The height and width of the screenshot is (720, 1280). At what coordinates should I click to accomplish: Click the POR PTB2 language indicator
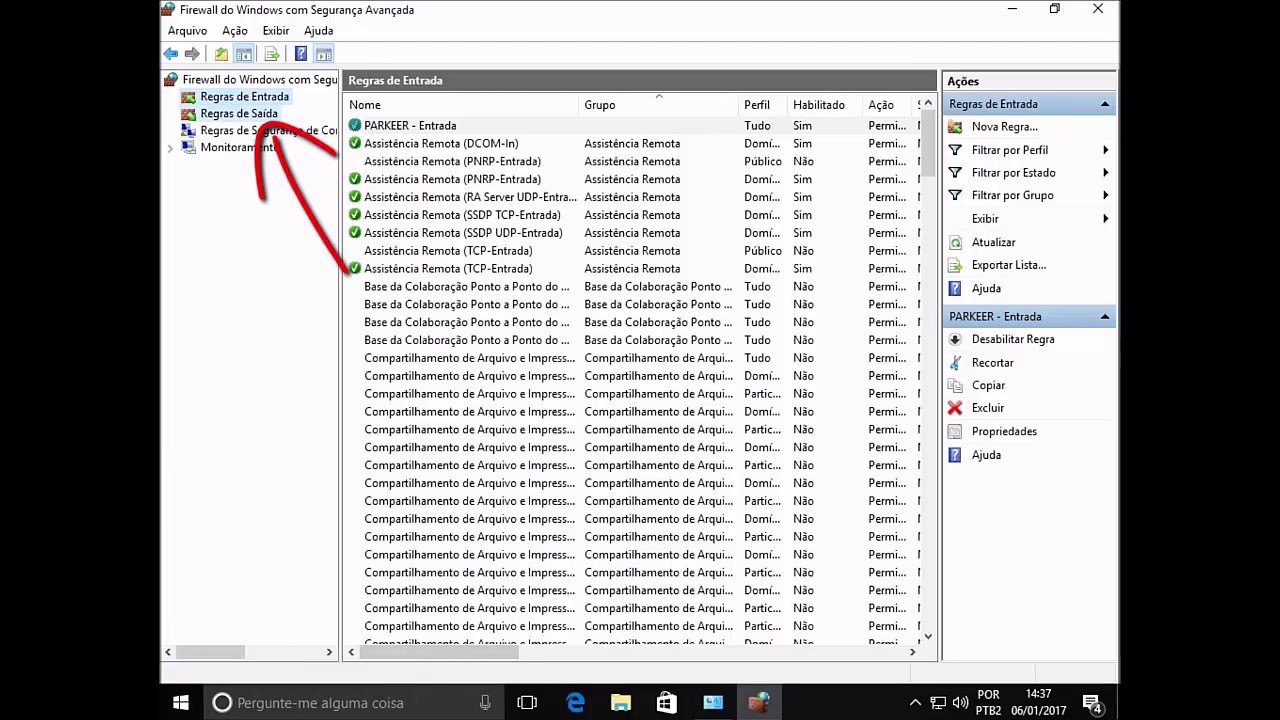point(988,703)
